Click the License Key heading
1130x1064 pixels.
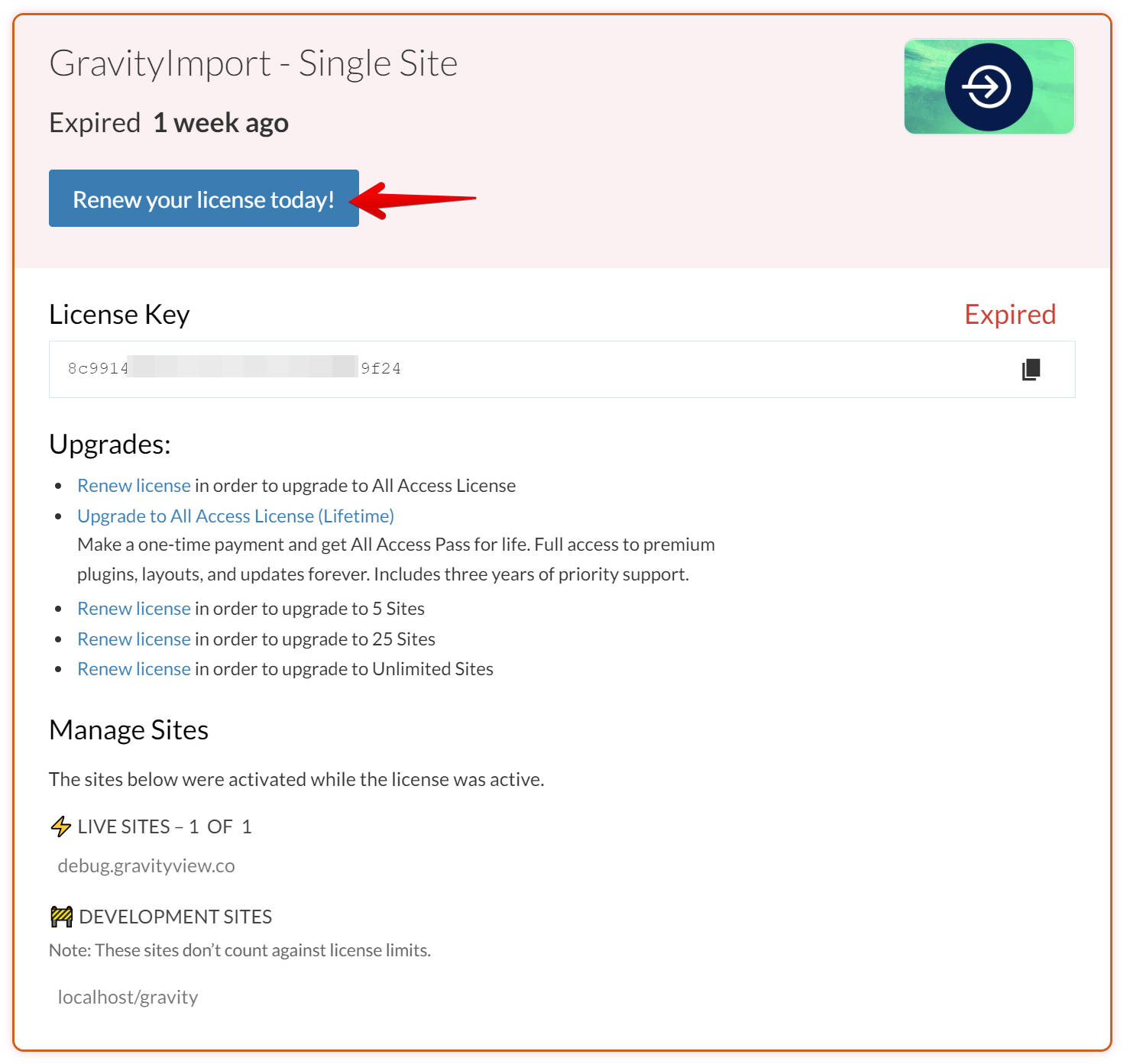pyautogui.click(x=119, y=315)
